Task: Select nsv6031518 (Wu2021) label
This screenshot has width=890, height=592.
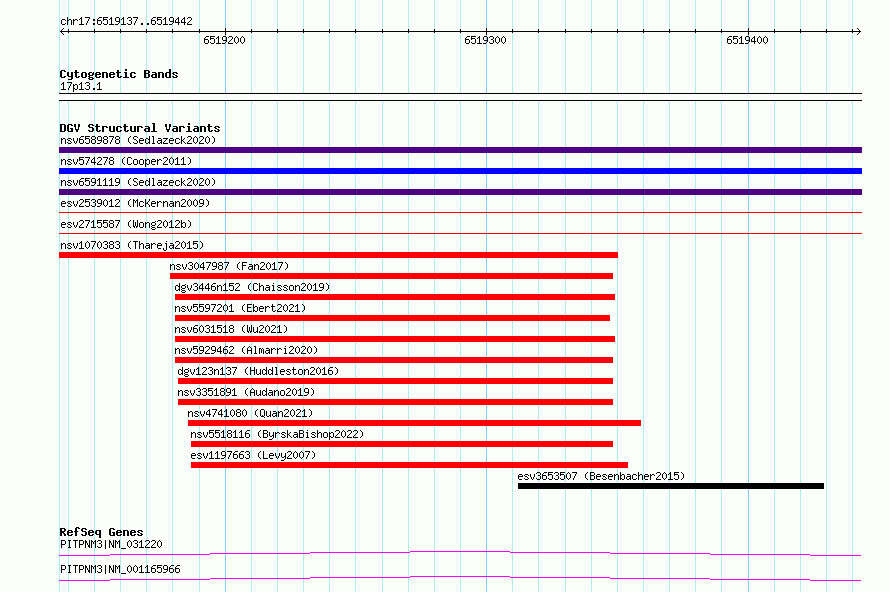Action: pos(231,329)
